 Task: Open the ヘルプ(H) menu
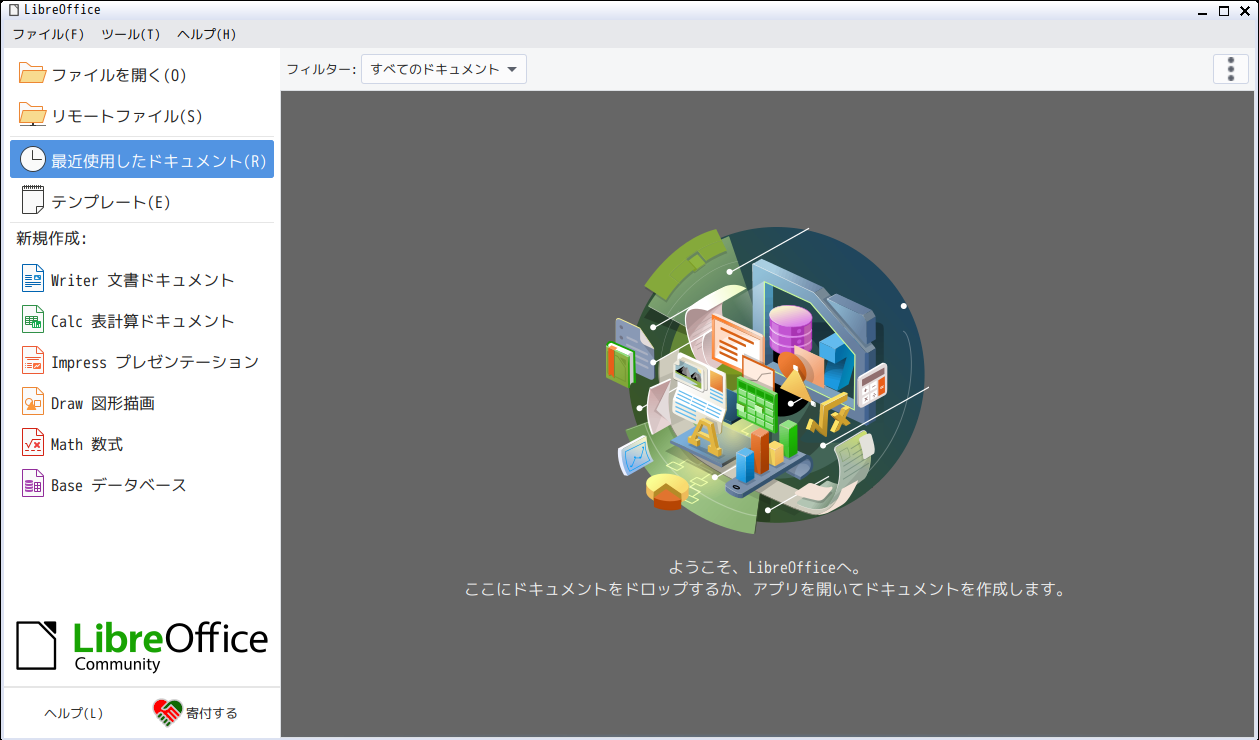(207, 34)
